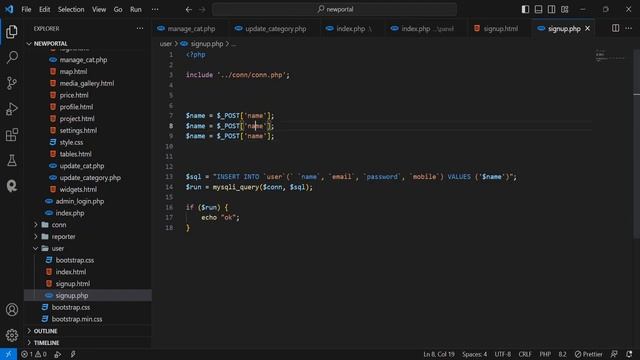Toggle the secondary side bar layout icon
This screenshot has width=640, height=360.
click(x=551, y=9)
